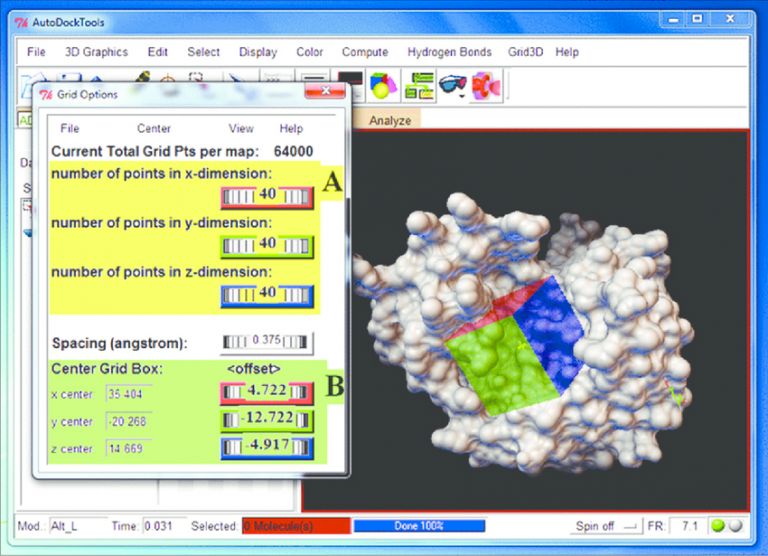Click the x center input field

[128, 394]
